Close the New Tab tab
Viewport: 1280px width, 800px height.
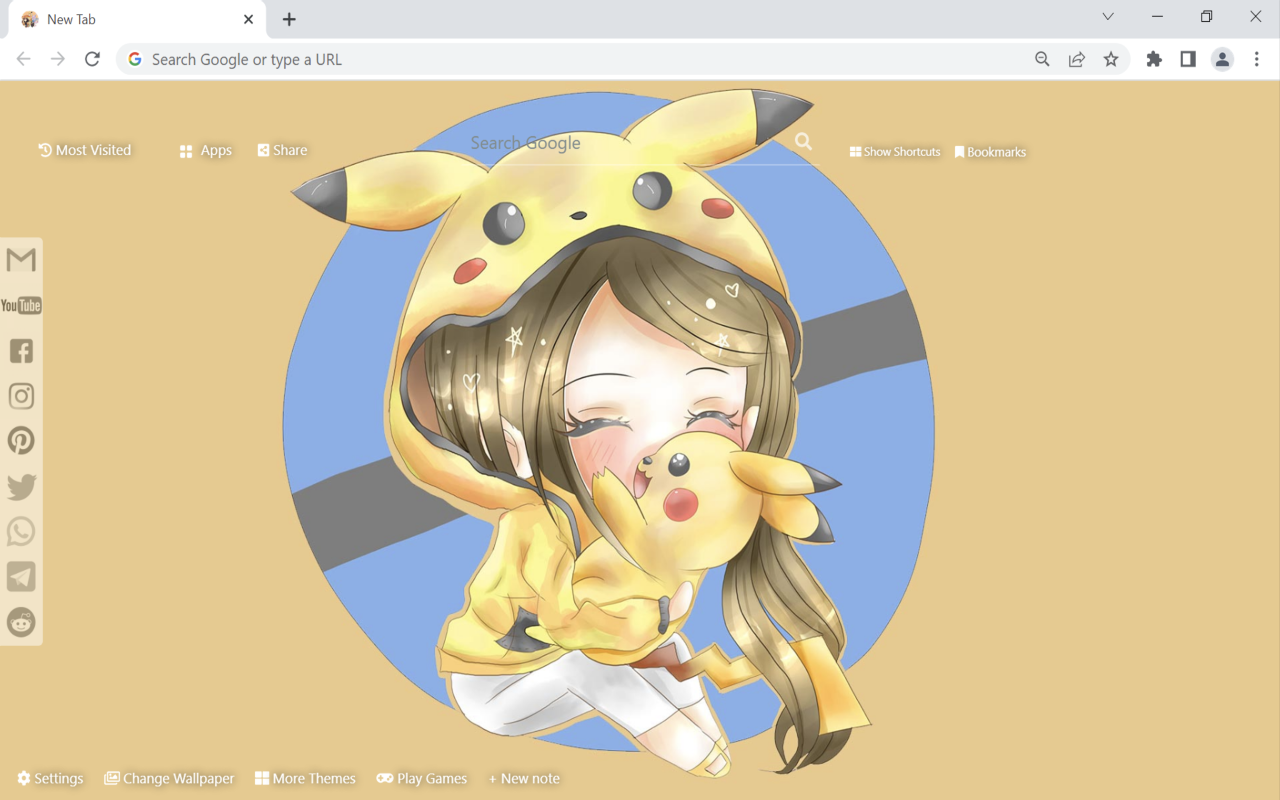[x=248, y=19]
